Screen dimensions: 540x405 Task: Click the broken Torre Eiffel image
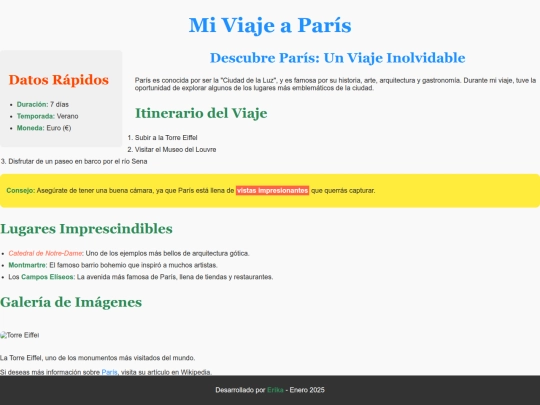[20, 335]
